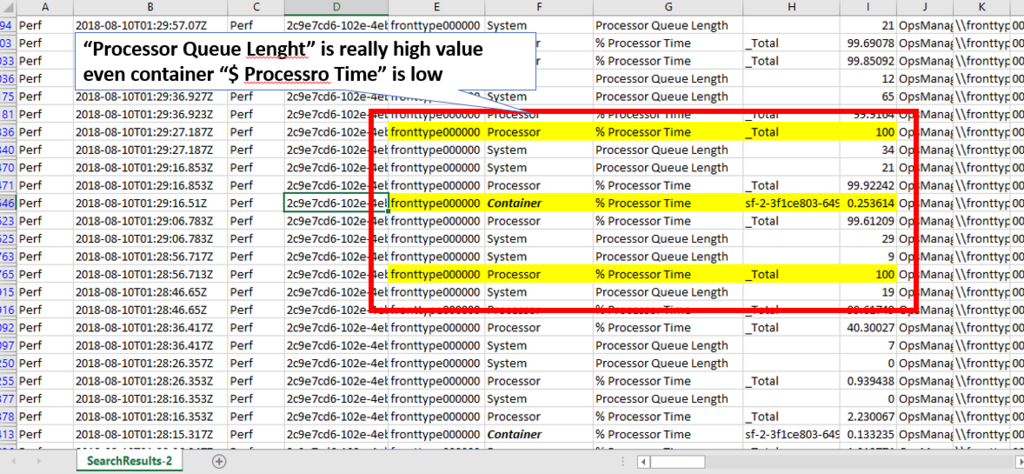Viewport: 1024px width, 474px height.
Task: Select OpsManag cell in the 99.85092 row
Action: [x=925, y=61]
